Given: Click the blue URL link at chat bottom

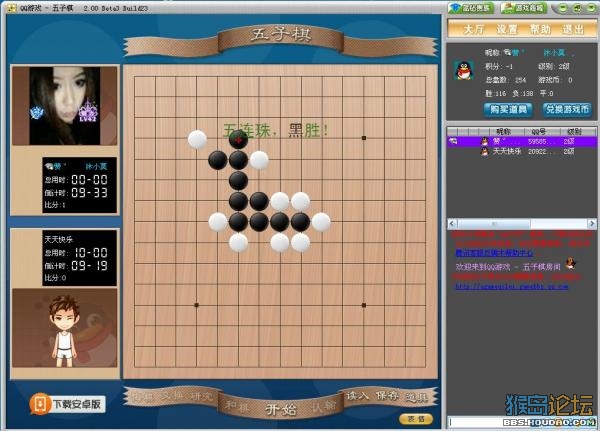Looking at the screenshot, I should click(512, 286).
